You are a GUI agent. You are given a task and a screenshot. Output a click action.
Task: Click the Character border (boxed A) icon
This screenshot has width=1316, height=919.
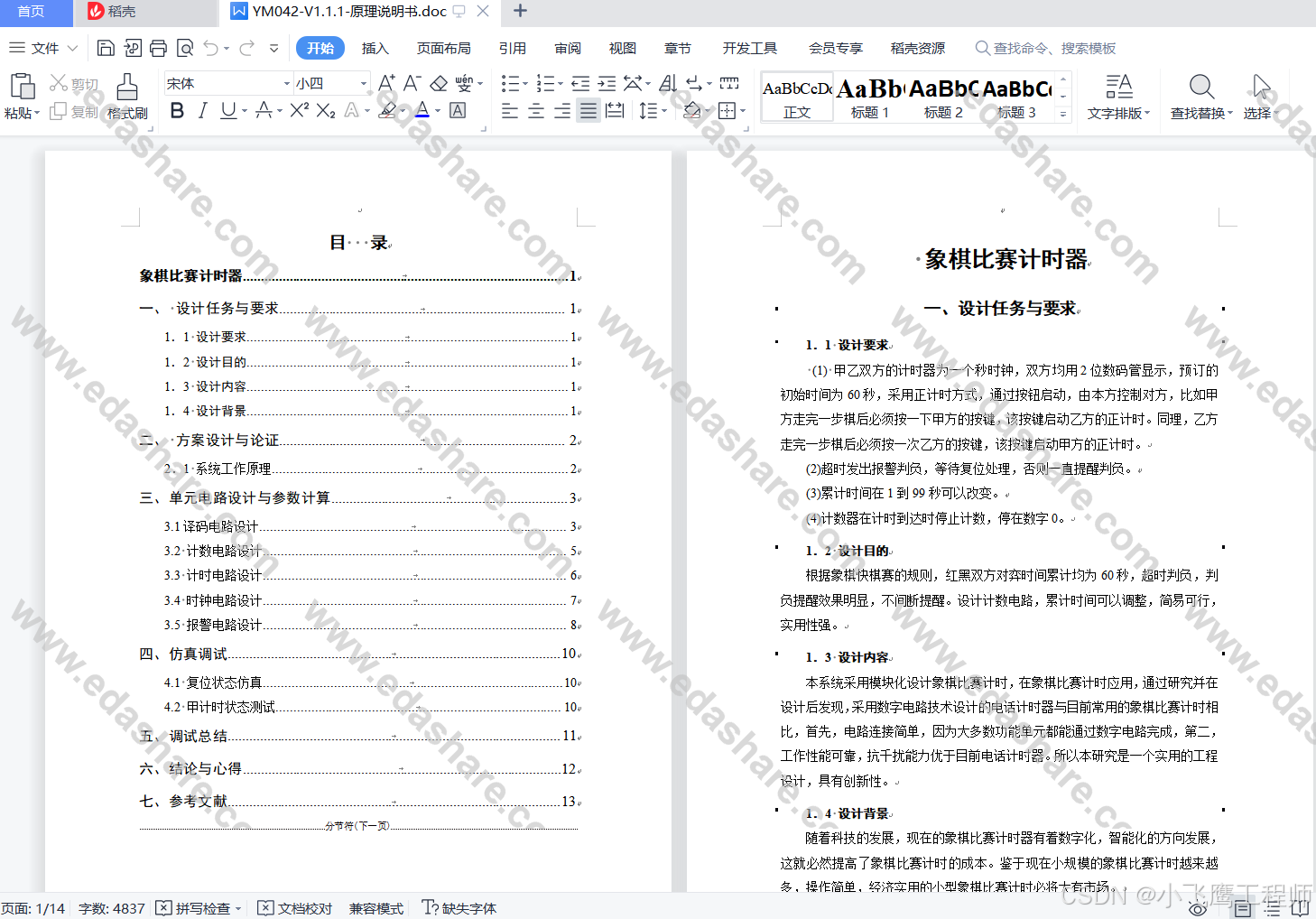coord(458,110)
